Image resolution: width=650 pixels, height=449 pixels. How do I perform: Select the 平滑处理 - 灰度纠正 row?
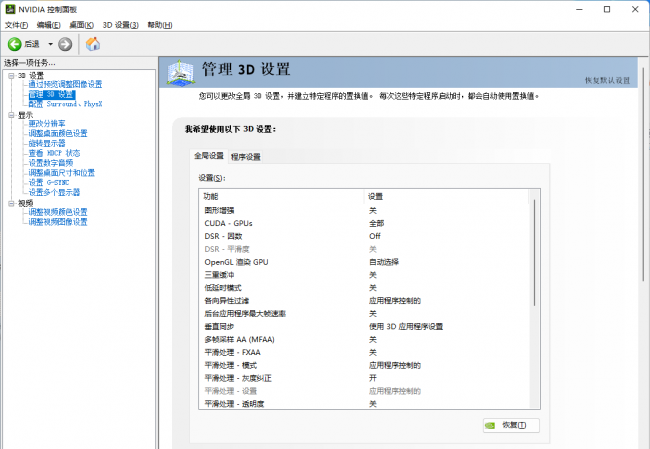pyautogui.click(x=364, y=378)
